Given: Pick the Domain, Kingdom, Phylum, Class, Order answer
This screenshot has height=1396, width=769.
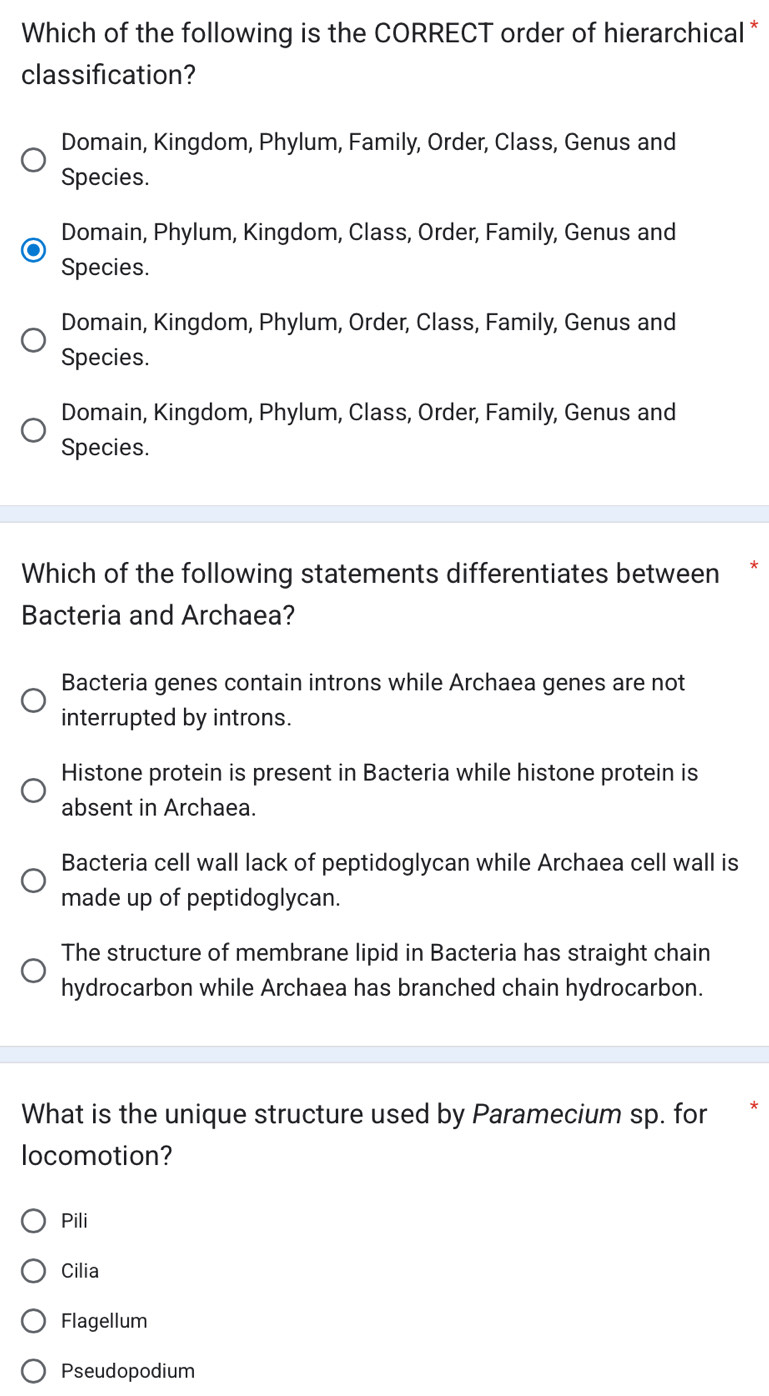Looking at the screenshot, I should (33, 430).
